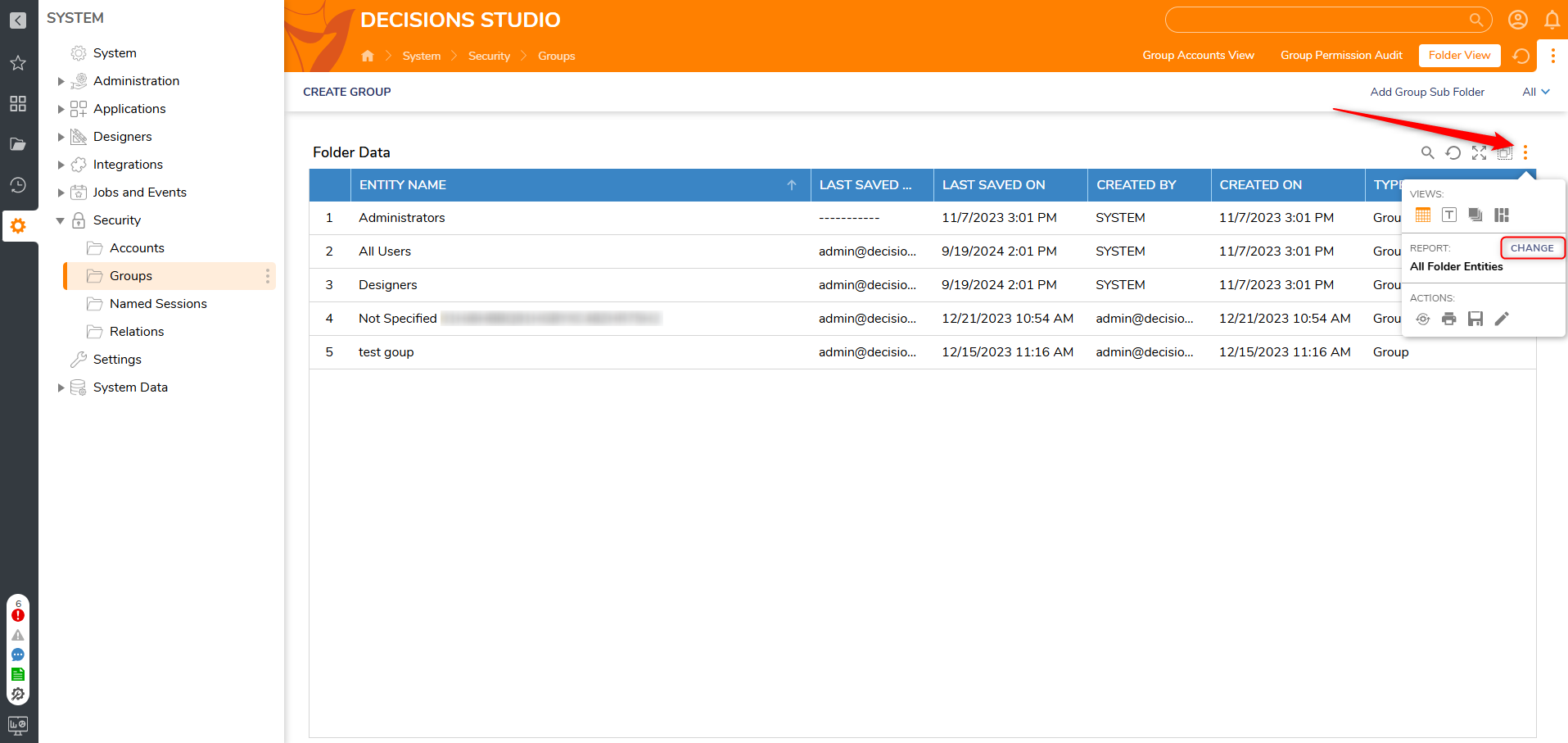Select the test goup row

[922, 352]
